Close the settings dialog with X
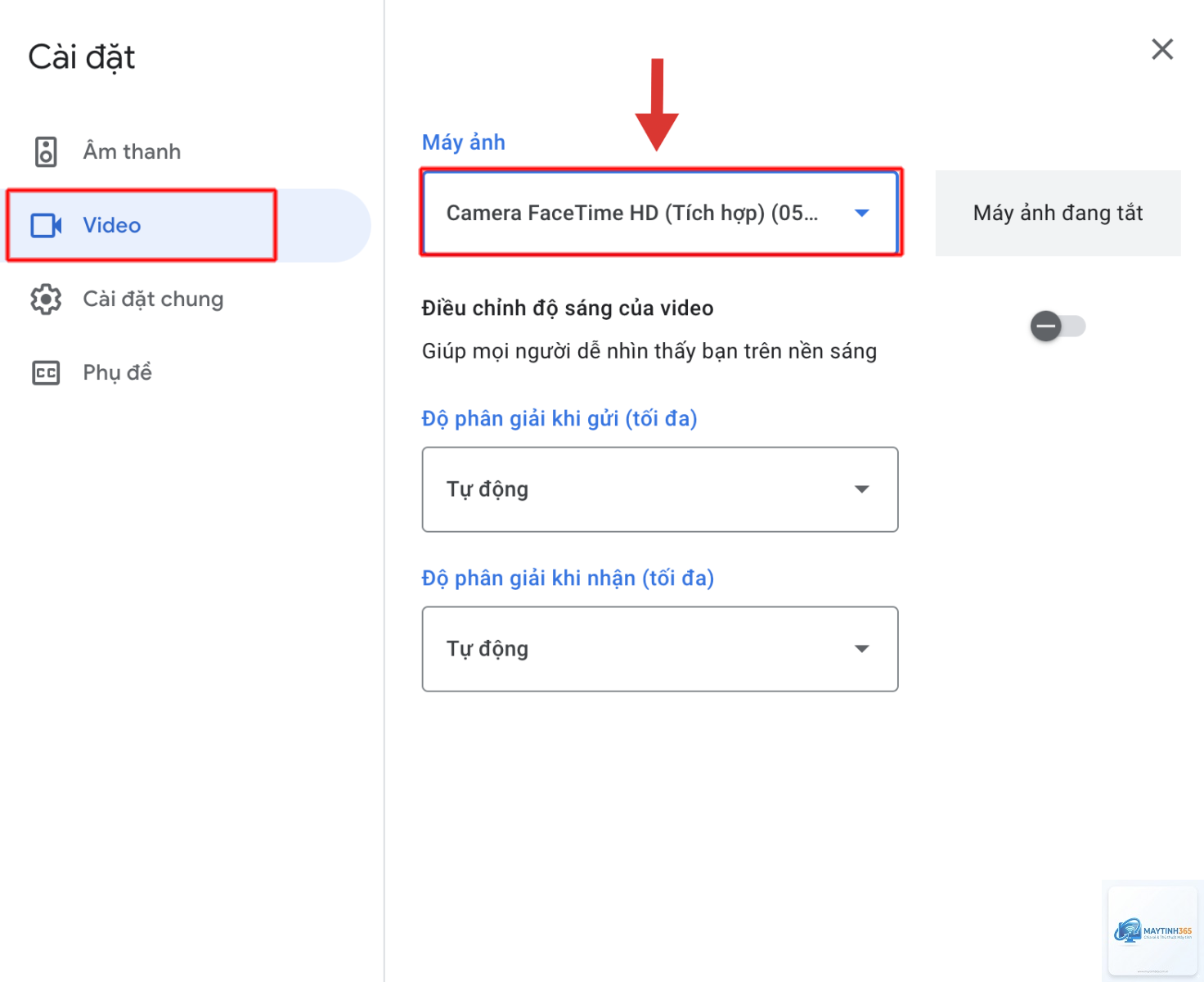Image resolution: width=1204 pixels, height=982 pixels. click(x=1162, y=49)
